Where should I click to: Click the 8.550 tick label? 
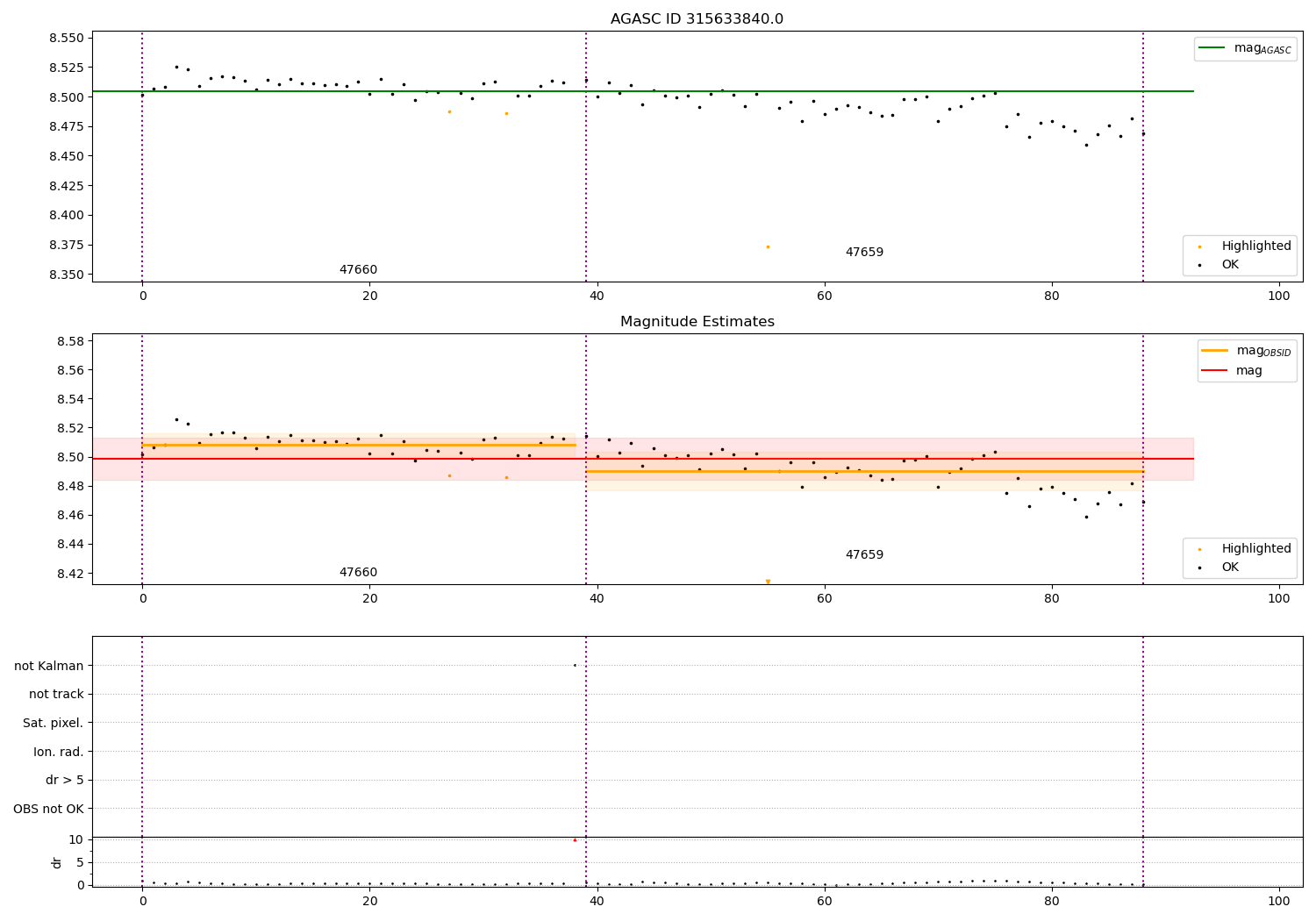[x=66, y=38]
